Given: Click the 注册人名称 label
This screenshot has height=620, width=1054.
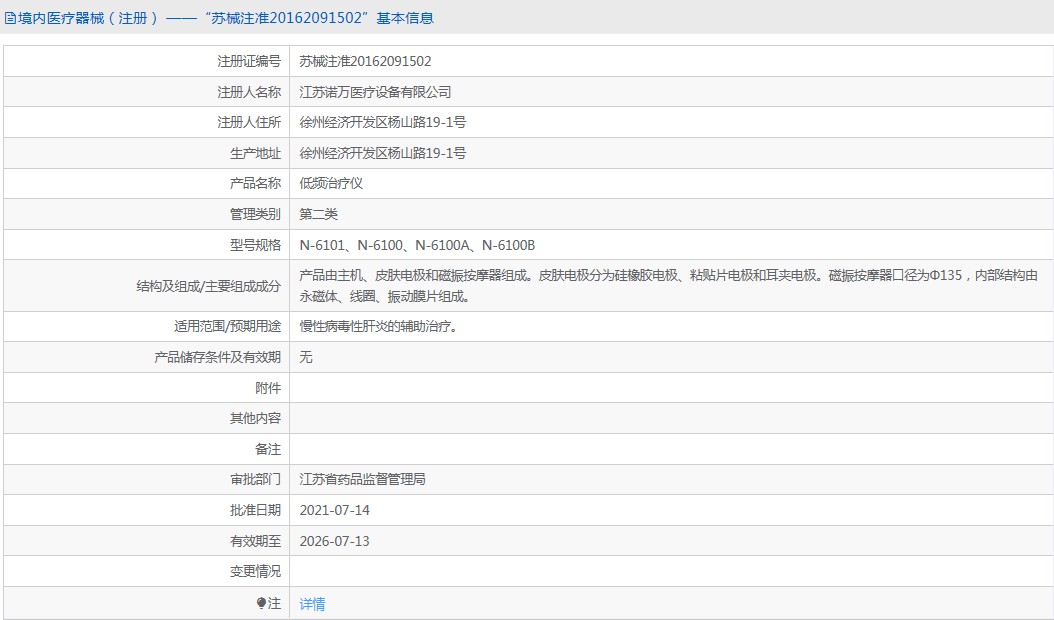Looking at the screenshot, I should click(x=249, y=92).
